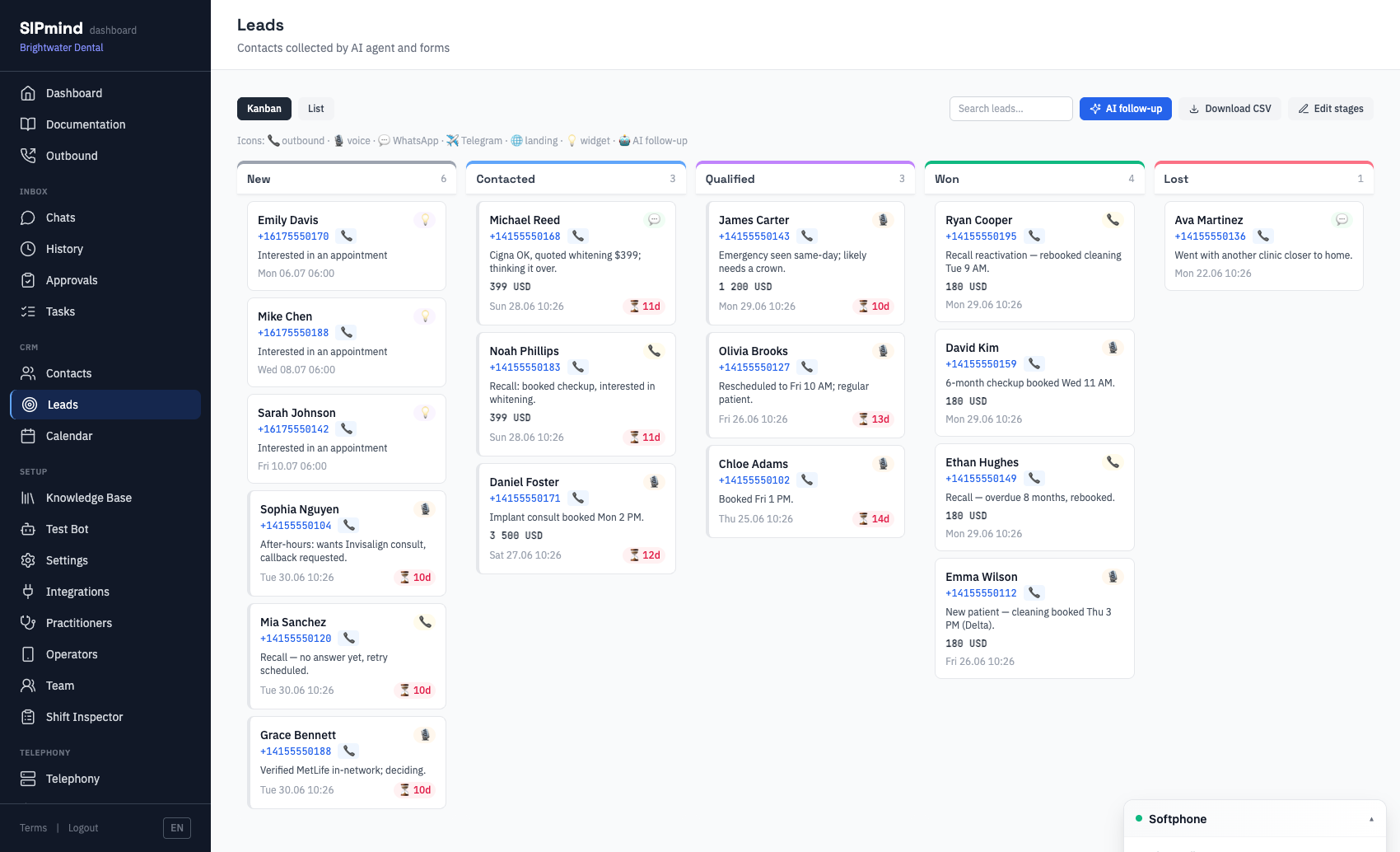This screenshot has height=852, width=1400.
Task: Click the Contacted column header
Action: pyautogui.click(x=576, y=179)
